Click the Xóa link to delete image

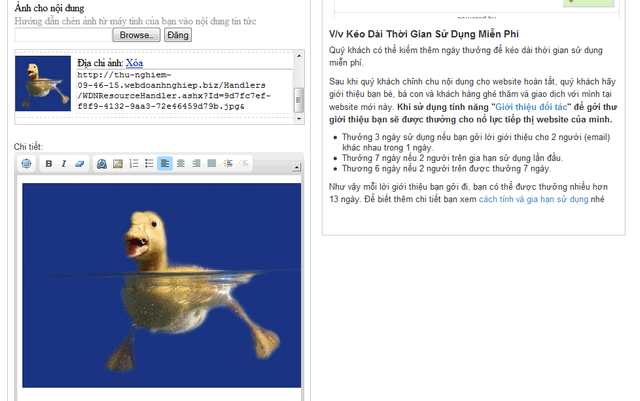134,63
